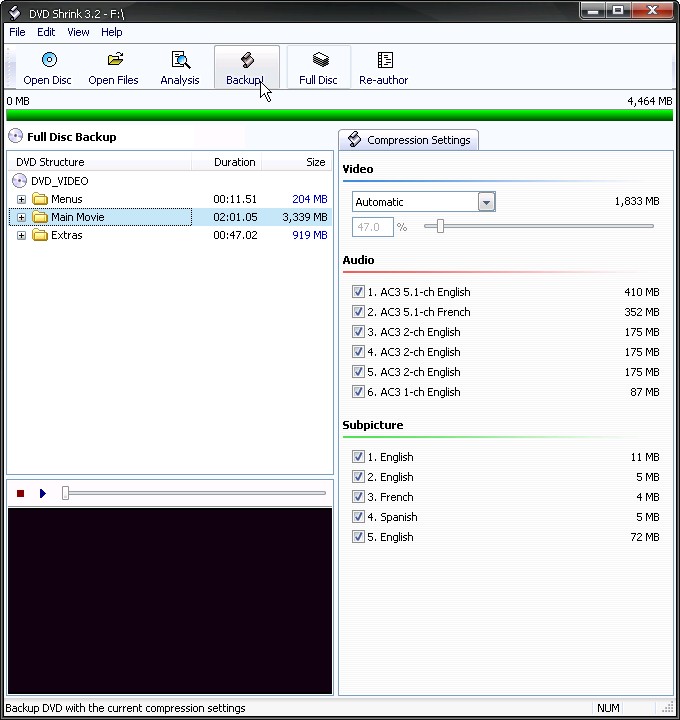Click the green disc capacity bar
The image size is (680, 720).
(x=340, y=115)
